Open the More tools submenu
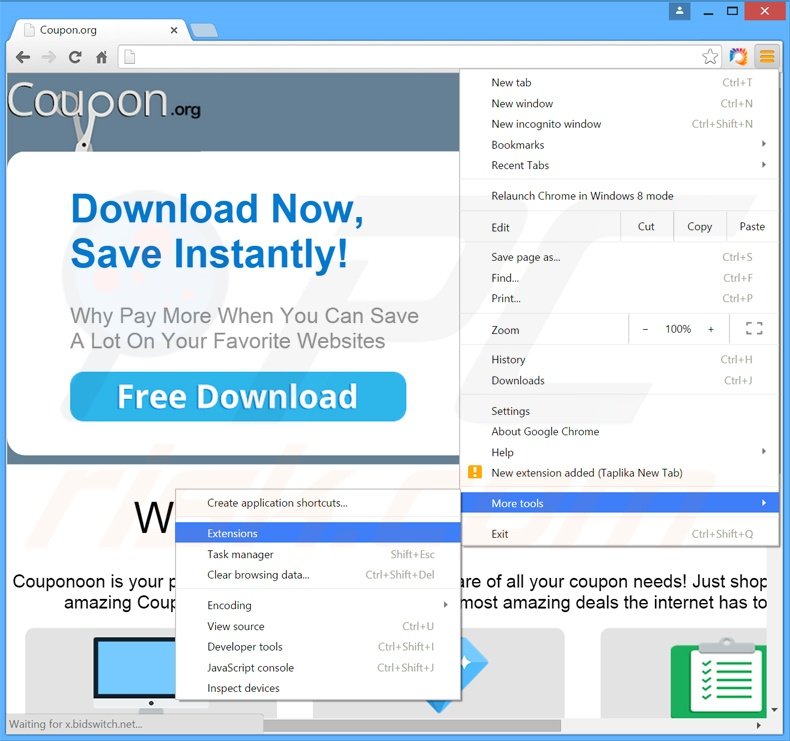 click(620, 503)
